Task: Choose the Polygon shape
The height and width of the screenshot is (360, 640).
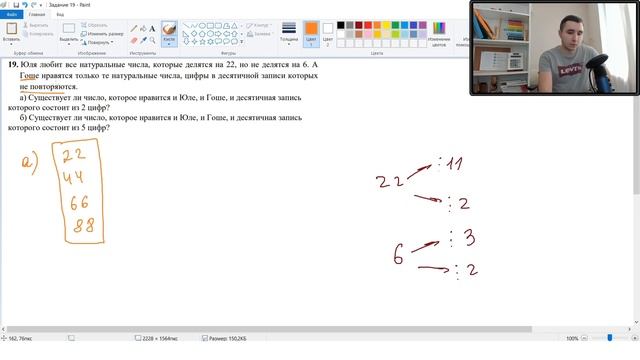Action: 227,26
